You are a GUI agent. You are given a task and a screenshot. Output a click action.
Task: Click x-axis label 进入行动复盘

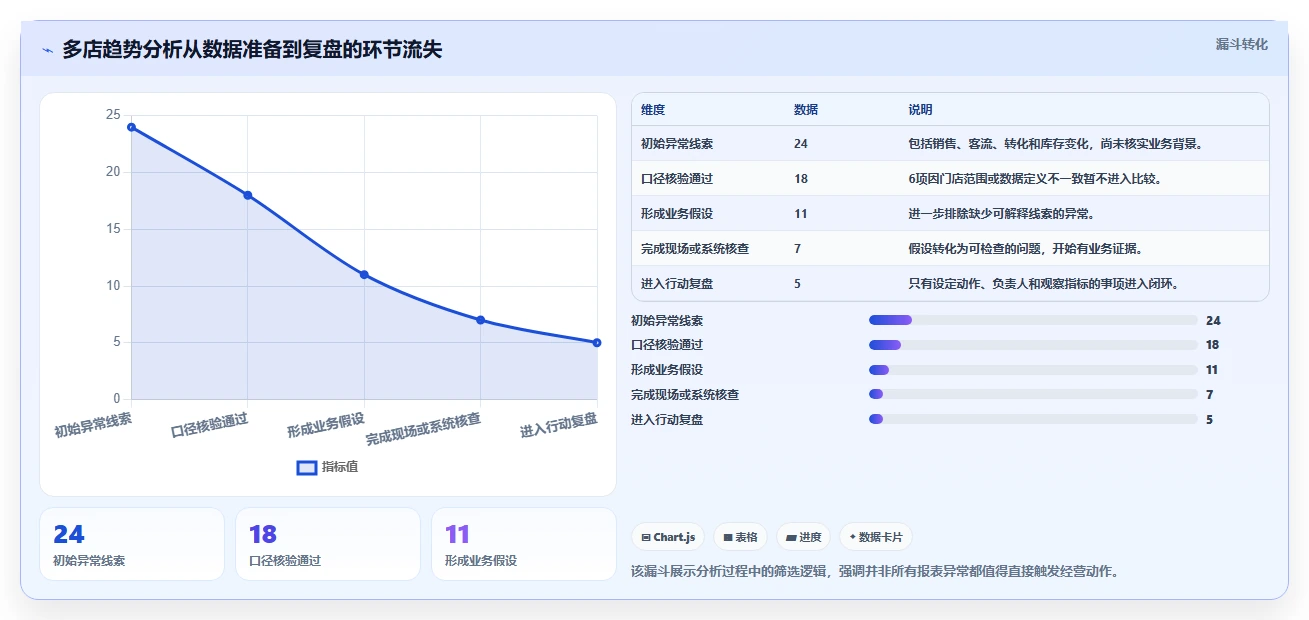tap(559, 425)
